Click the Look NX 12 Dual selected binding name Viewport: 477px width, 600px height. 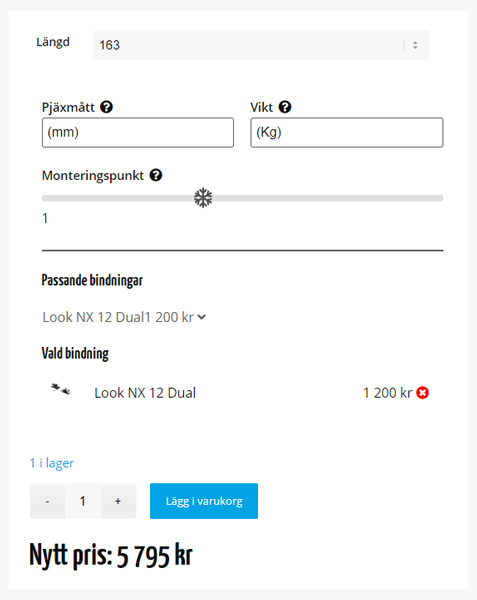pos(145,393)
